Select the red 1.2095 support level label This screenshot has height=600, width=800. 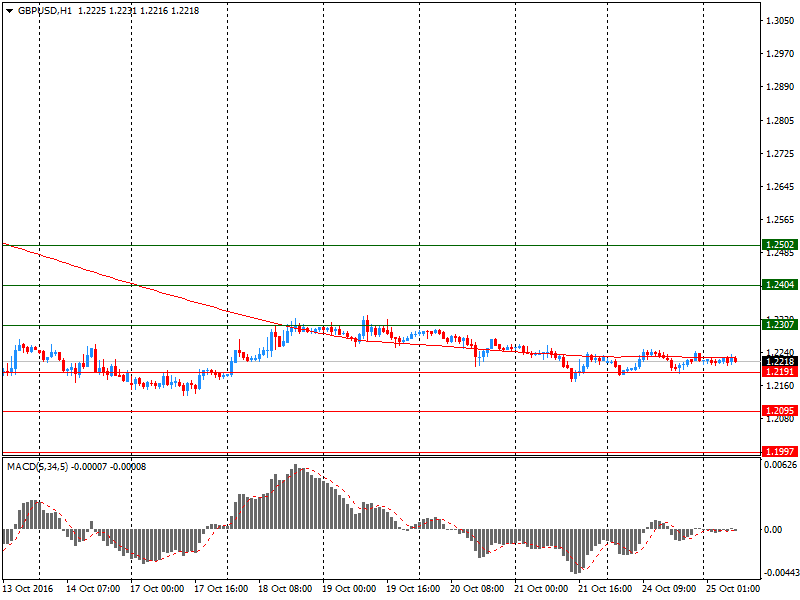pyautogui.click(x=780, y=411)
